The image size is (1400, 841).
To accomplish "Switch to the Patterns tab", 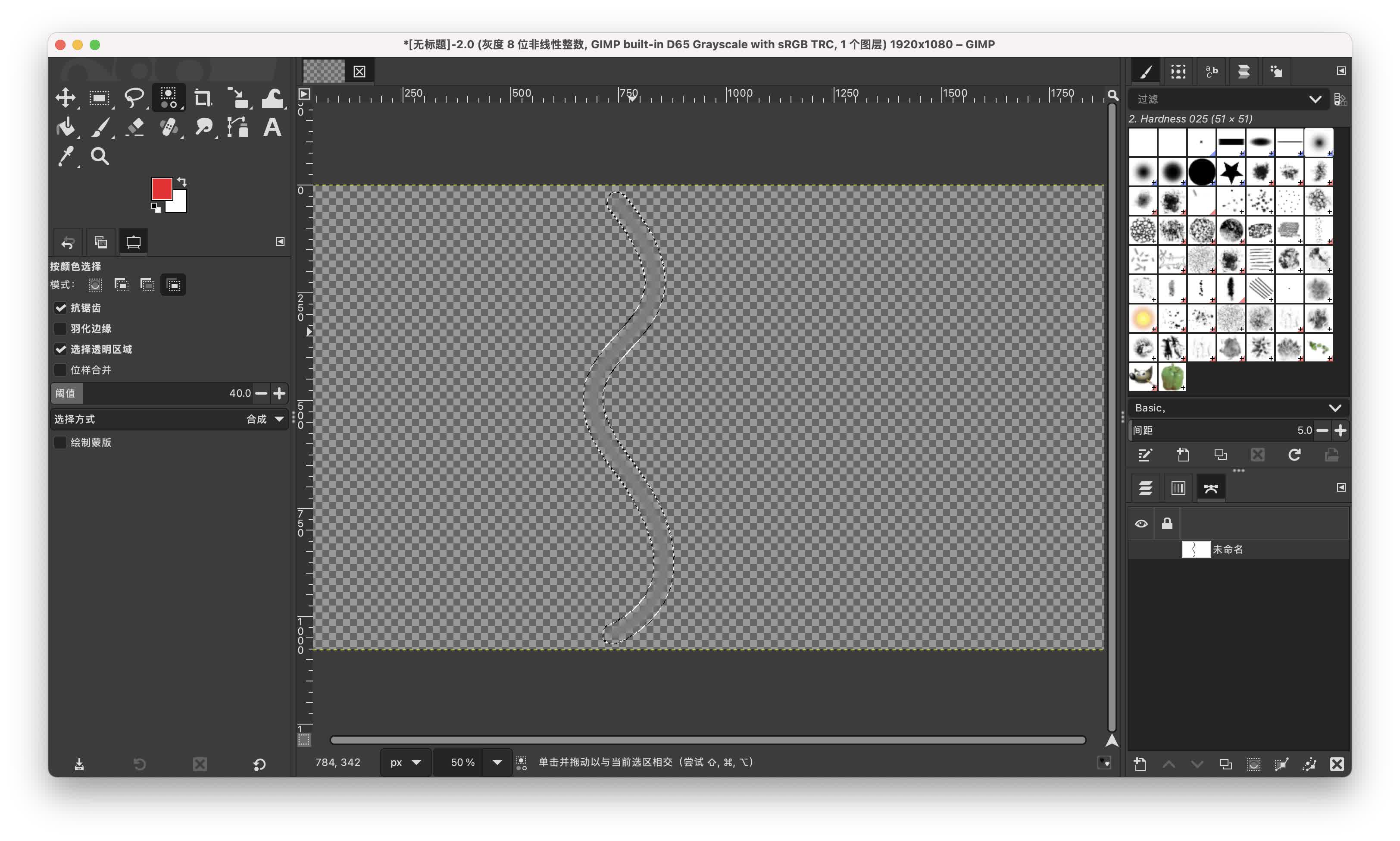I will pos(1178,72).
